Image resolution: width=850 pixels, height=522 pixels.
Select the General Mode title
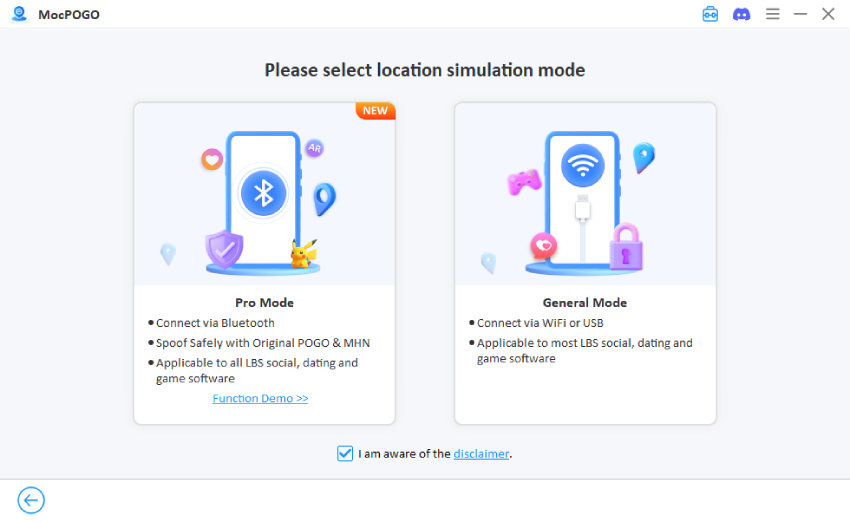585,302
